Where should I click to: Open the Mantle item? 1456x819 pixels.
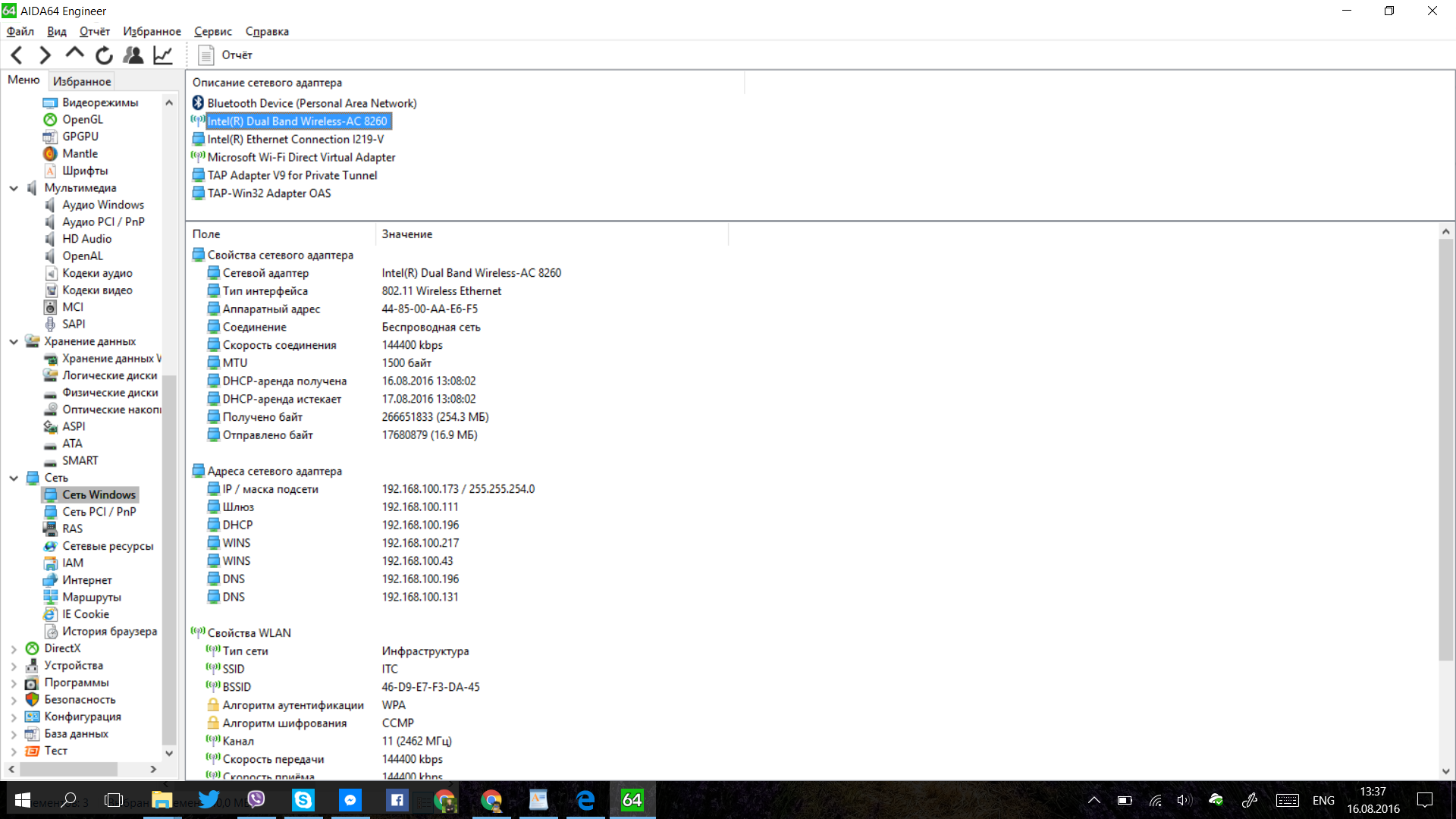pyautogui.click(x=80, y=153)
